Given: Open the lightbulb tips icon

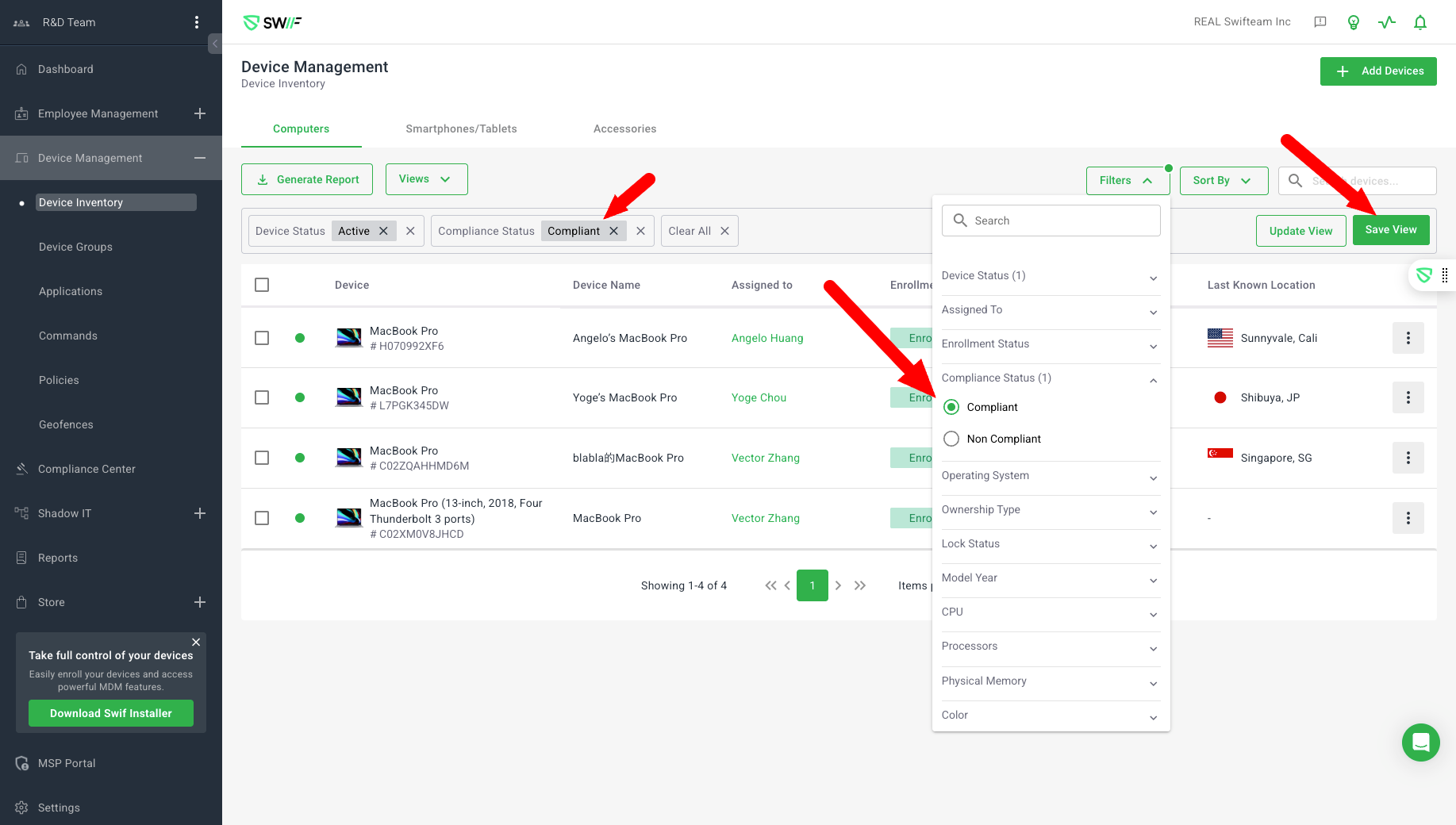Looking at the screenshot, I should coord(1354,22).
